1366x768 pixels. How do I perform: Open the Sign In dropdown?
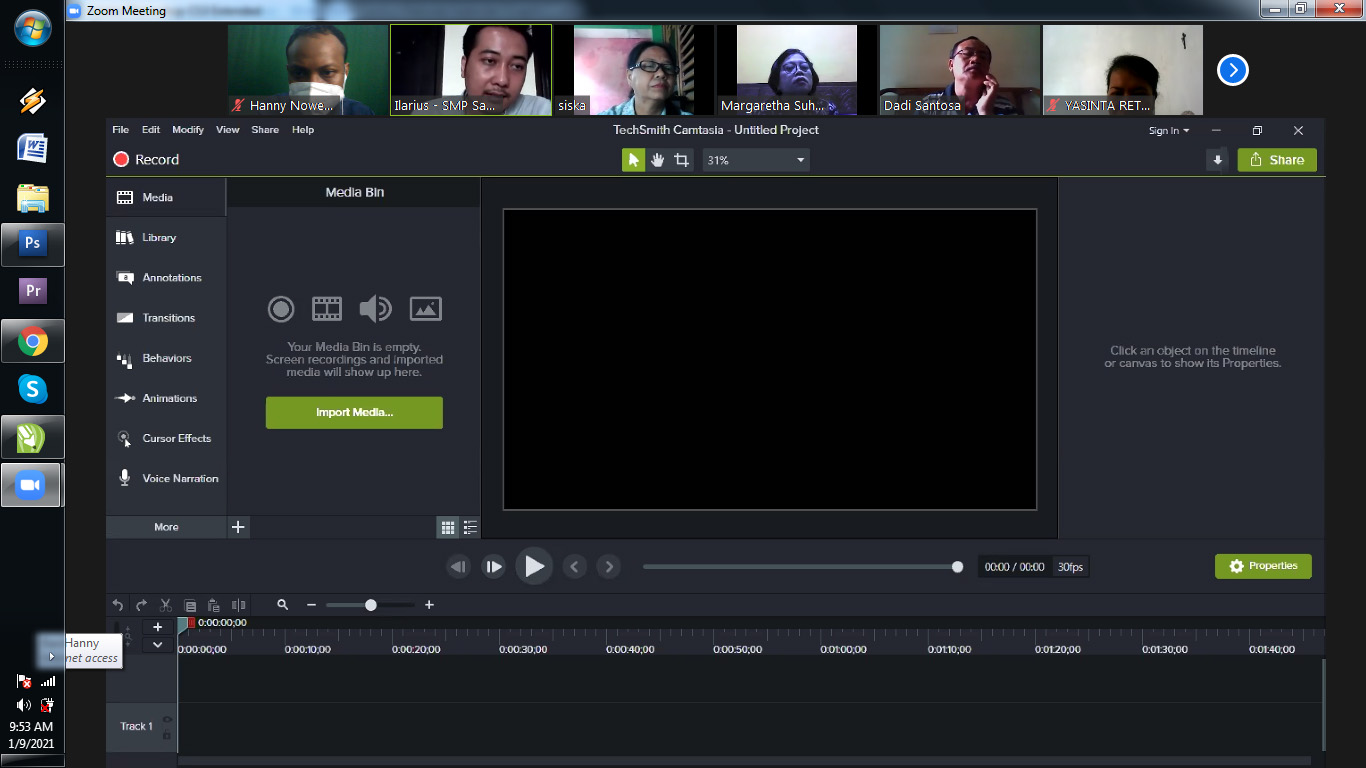[1169, 130]
